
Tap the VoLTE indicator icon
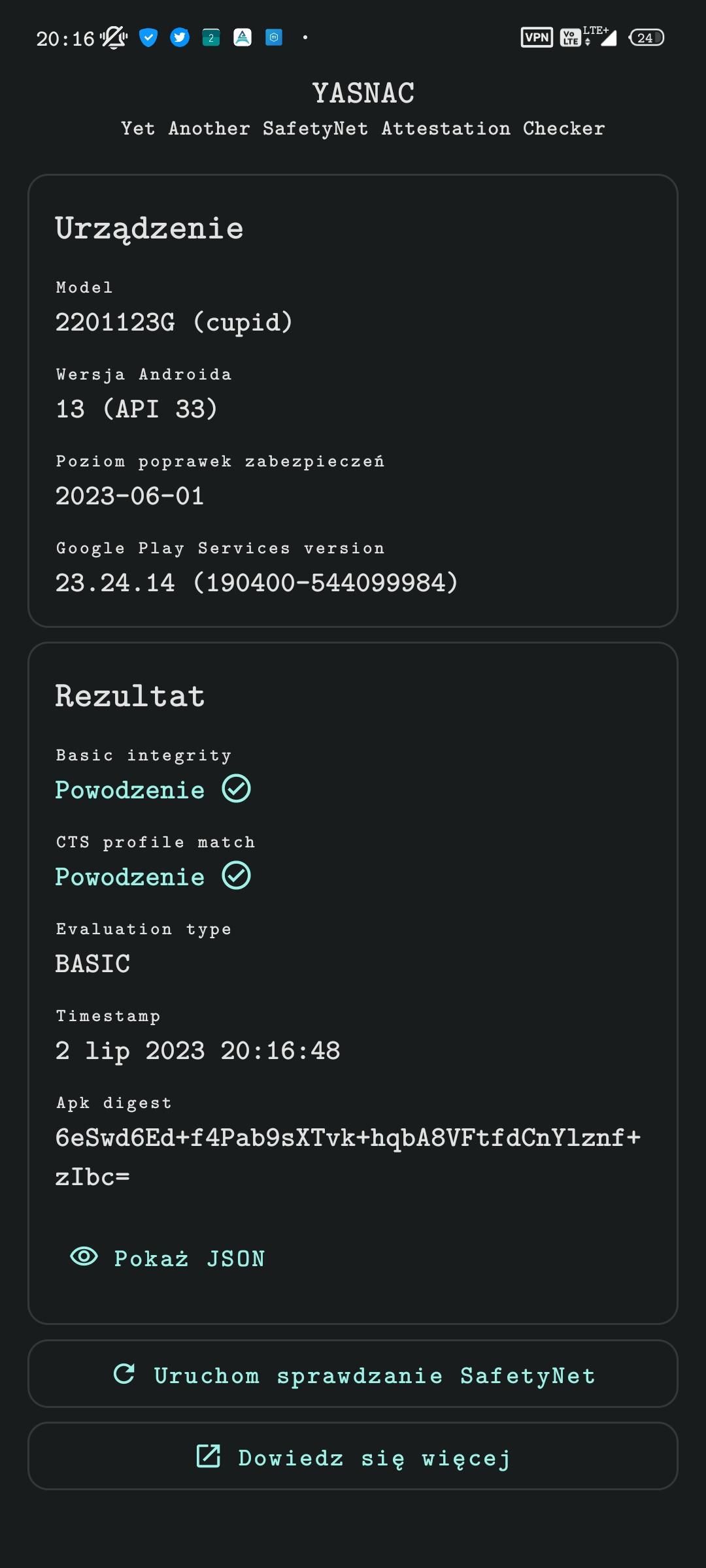tap(570, 38)
